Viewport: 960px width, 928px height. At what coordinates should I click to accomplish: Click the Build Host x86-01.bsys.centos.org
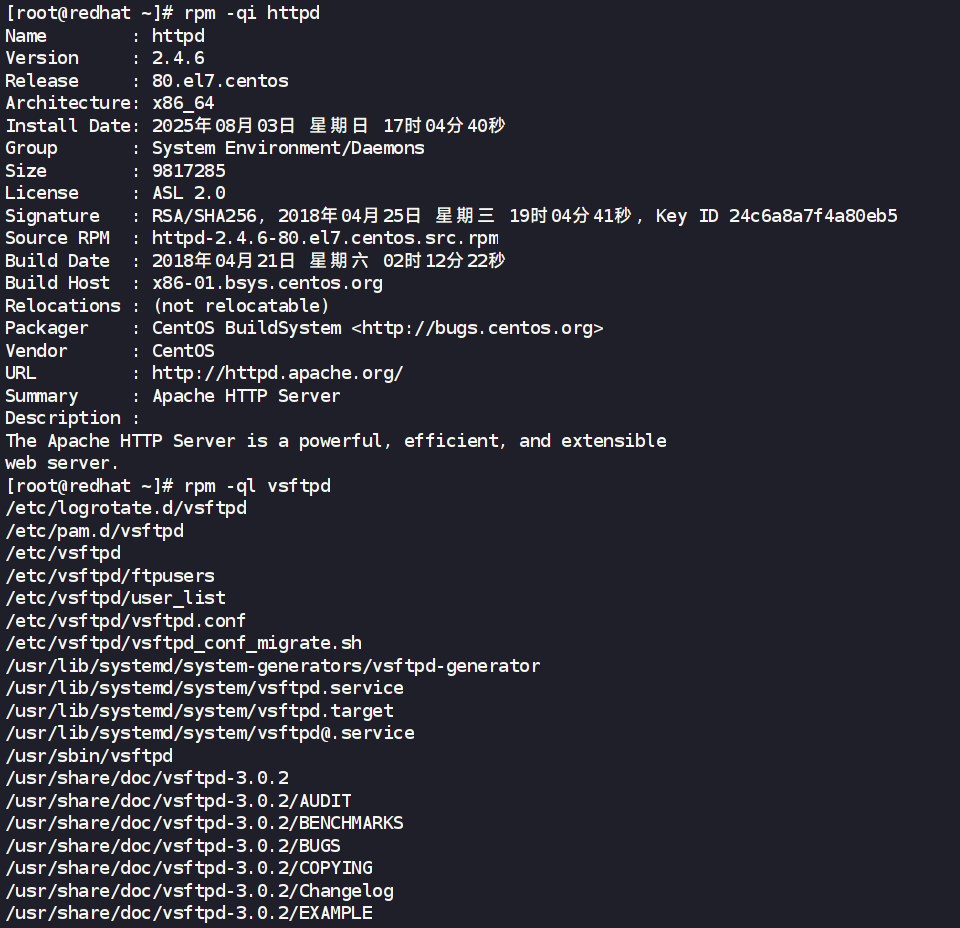tap(268, 283)
